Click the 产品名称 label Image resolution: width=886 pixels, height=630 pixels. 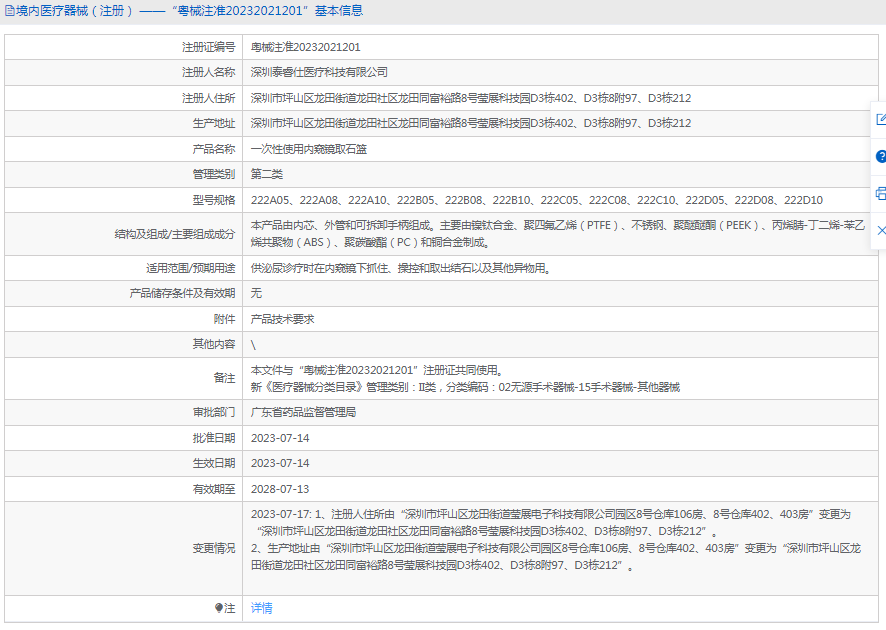(214, 149)
